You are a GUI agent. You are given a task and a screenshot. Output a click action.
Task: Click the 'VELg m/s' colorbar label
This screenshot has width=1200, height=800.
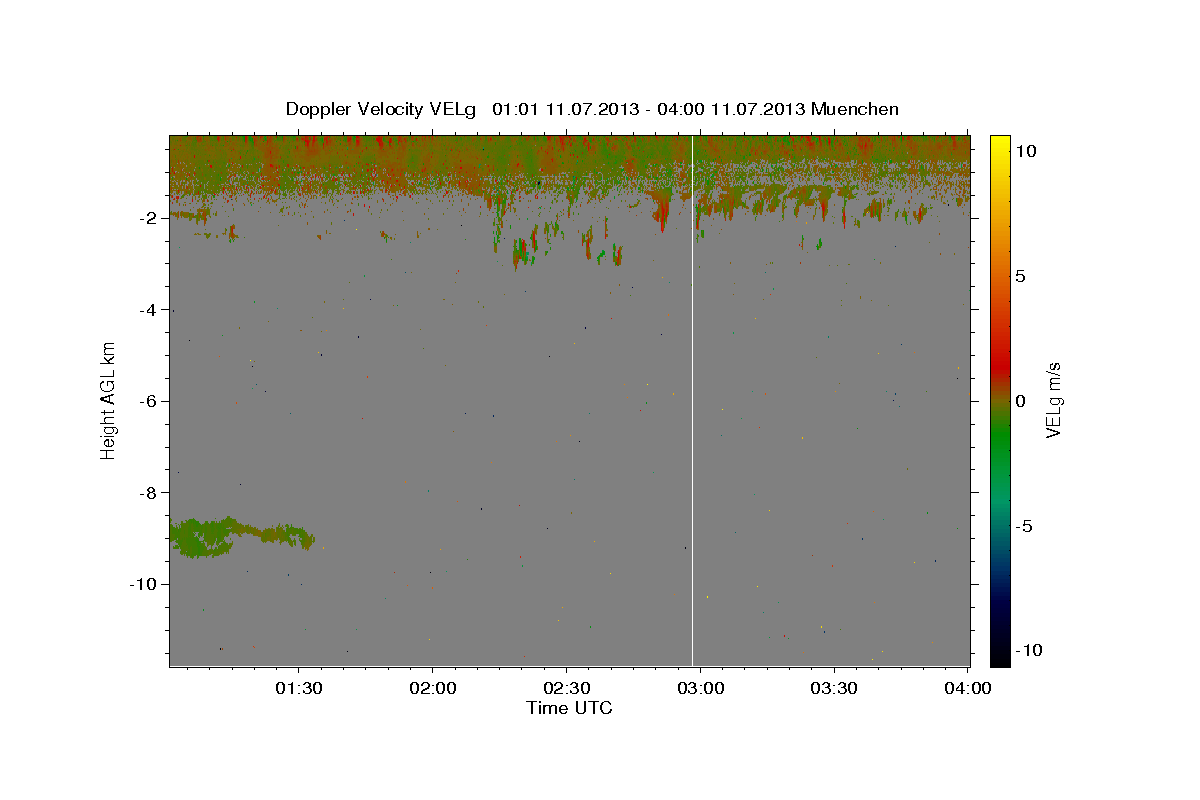tap(1052, 400)
